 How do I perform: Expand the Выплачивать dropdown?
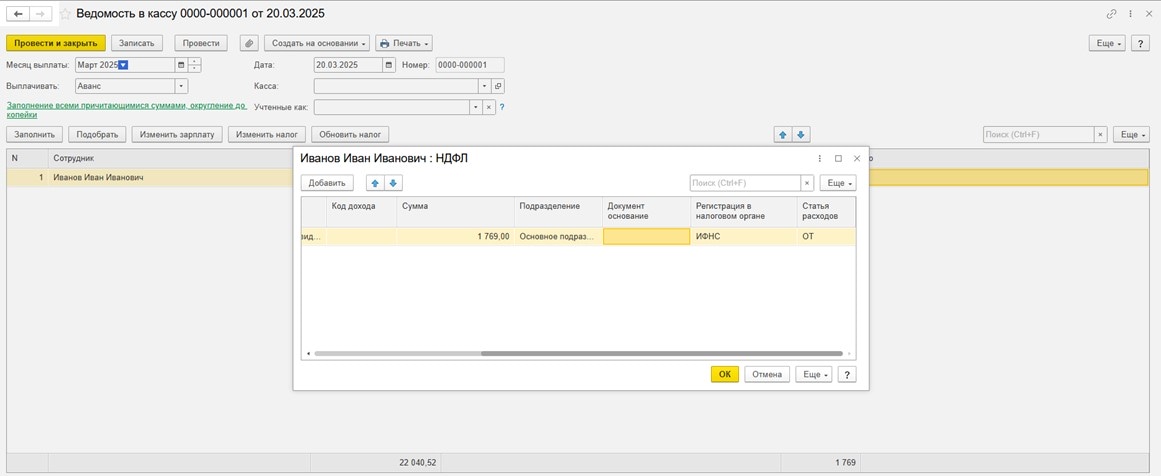(x=181, y=86)
